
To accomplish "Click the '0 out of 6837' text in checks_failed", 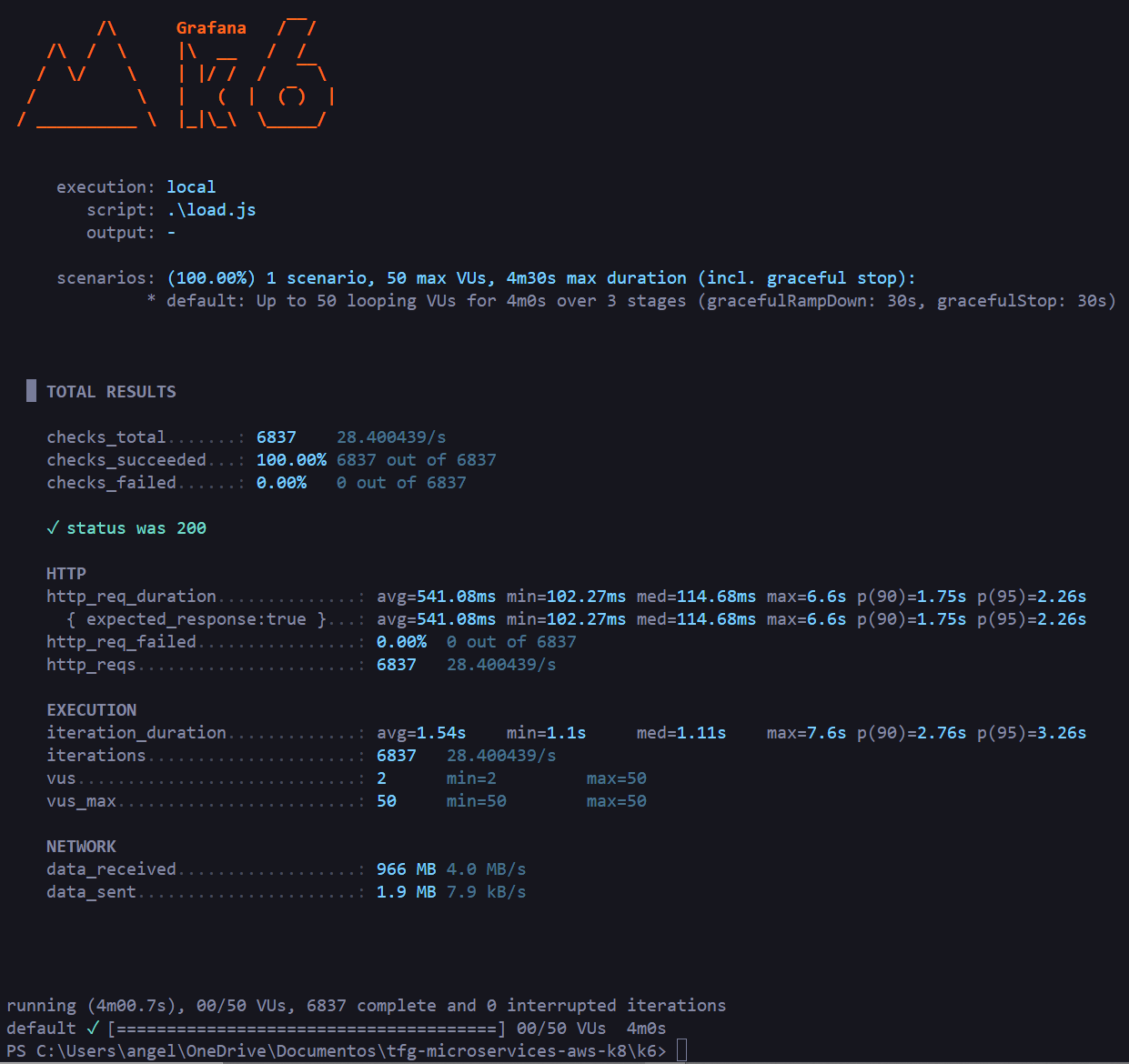I will coord(401,483).
